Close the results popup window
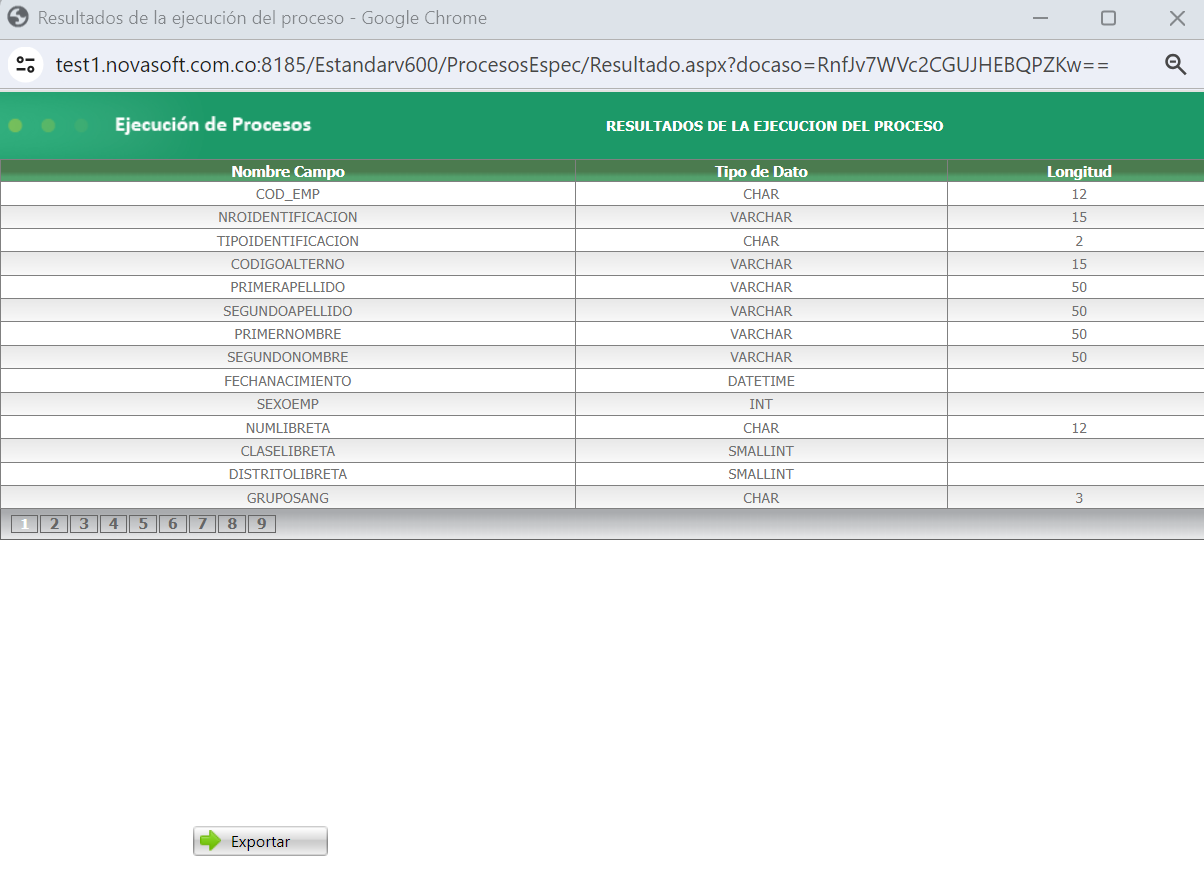 (x=1177, y=18)
